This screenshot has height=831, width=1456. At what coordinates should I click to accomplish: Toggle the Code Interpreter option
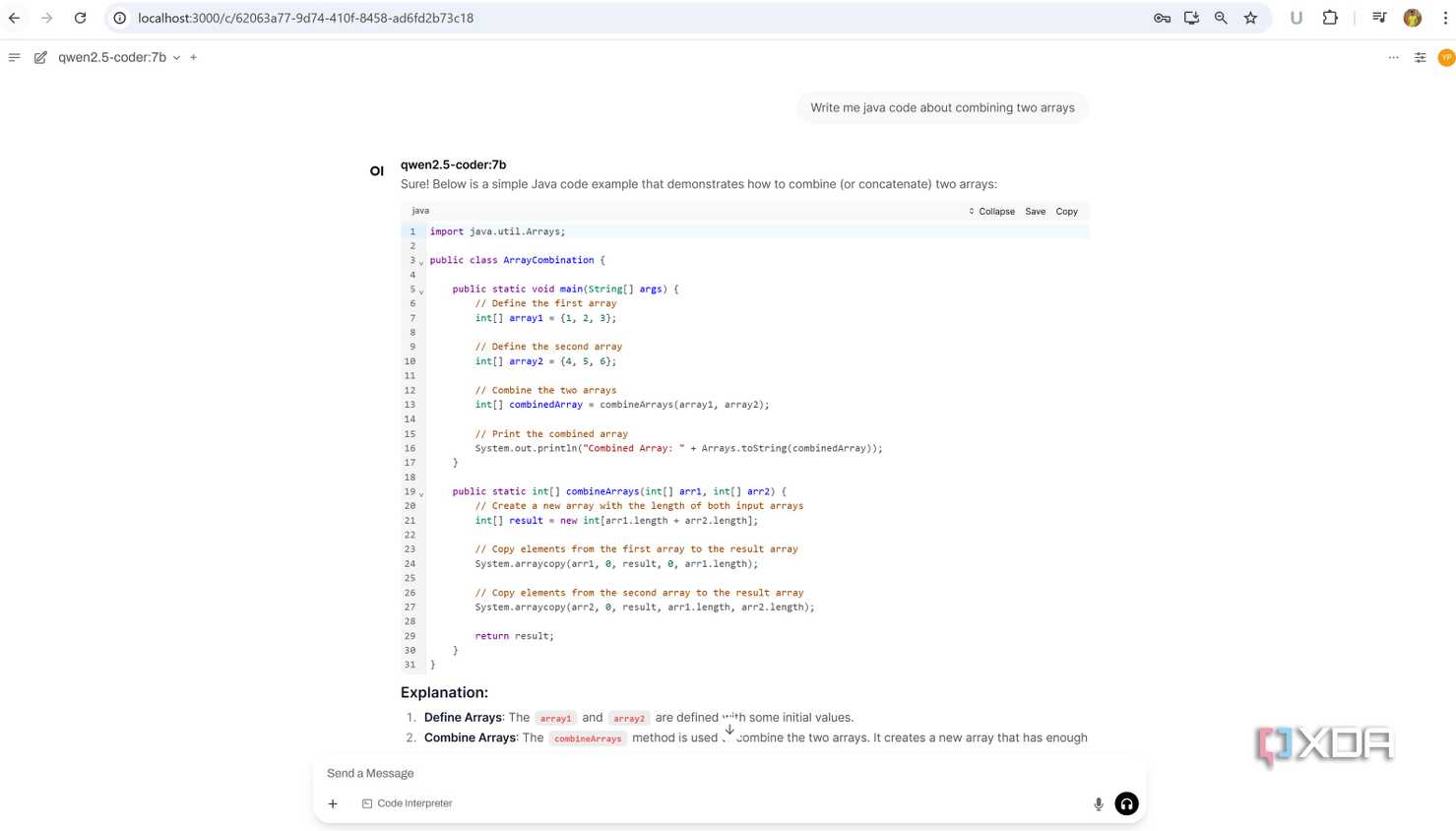(407, 803)
